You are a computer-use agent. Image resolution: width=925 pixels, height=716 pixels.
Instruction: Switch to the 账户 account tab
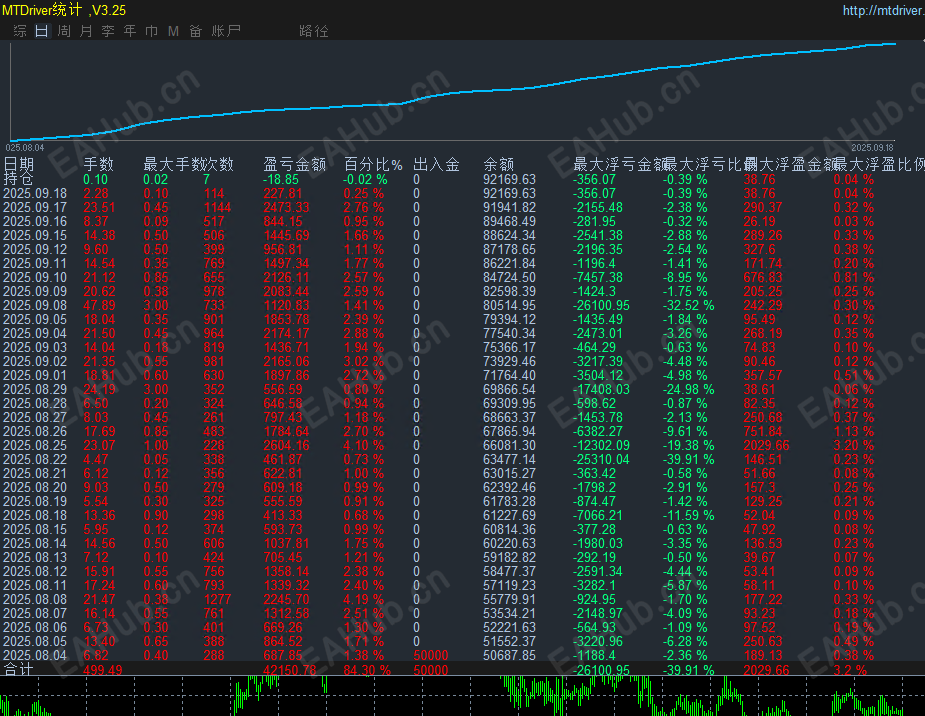(x=227, y=31)
